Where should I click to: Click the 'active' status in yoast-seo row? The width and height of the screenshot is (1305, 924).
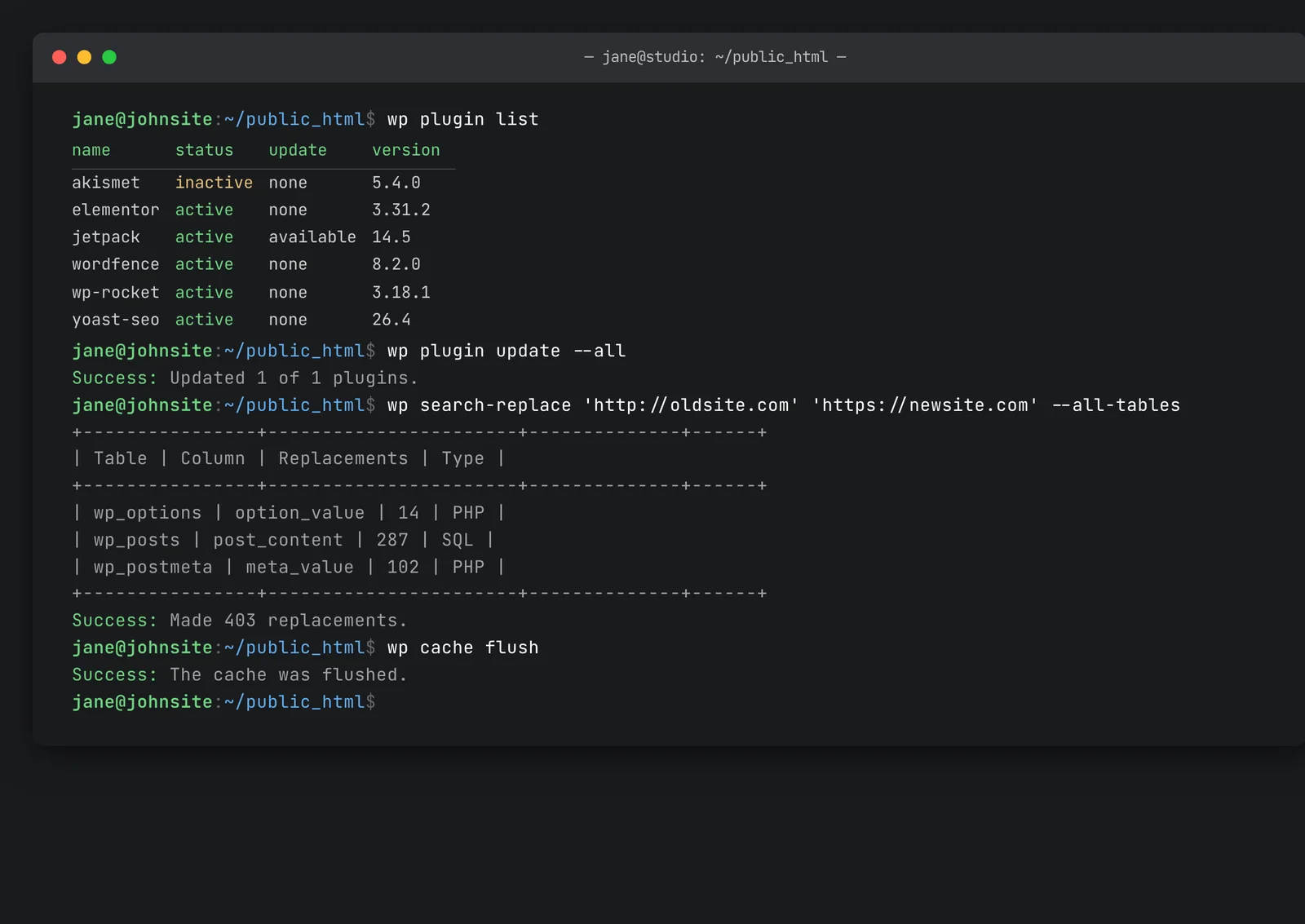[x=204, y=320]
